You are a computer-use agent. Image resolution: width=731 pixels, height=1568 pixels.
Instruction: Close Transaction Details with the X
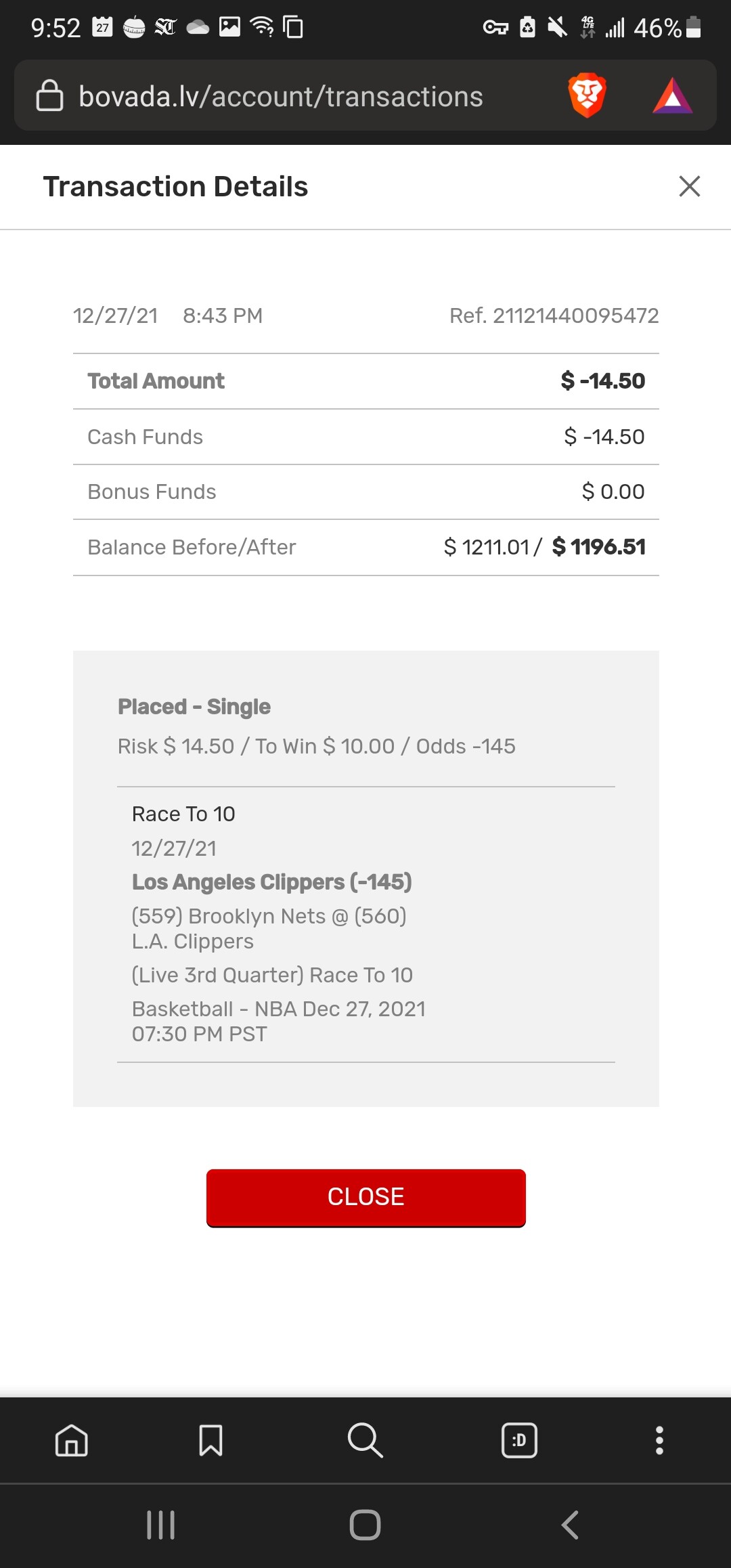(689, 186)
